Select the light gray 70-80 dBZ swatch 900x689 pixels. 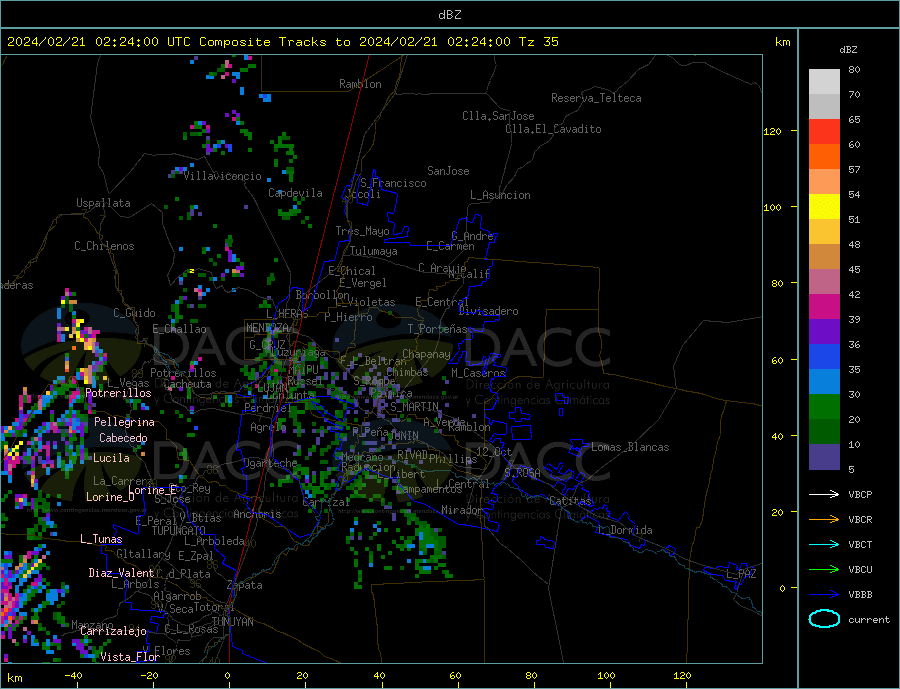824,82
